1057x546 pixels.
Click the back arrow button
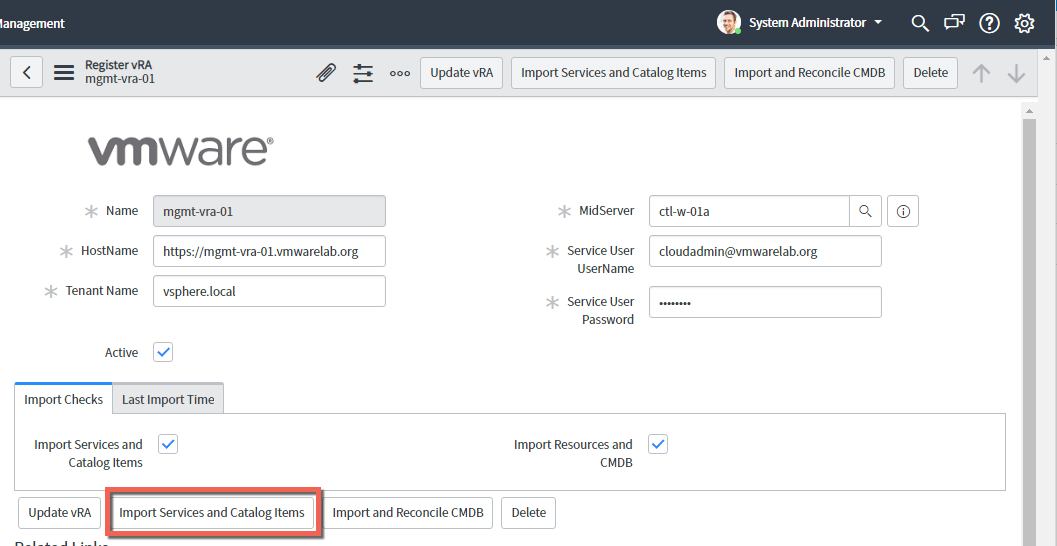pos(27,73)
